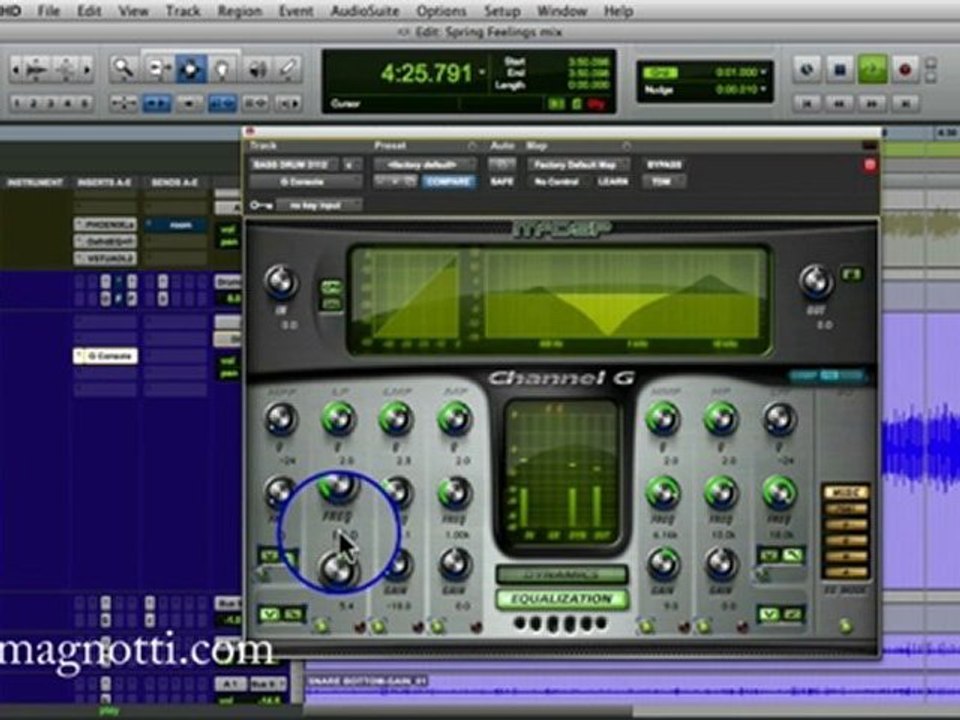Open the Region menu
The height and width of the screenshot is (720, 960).
(239, 11)
